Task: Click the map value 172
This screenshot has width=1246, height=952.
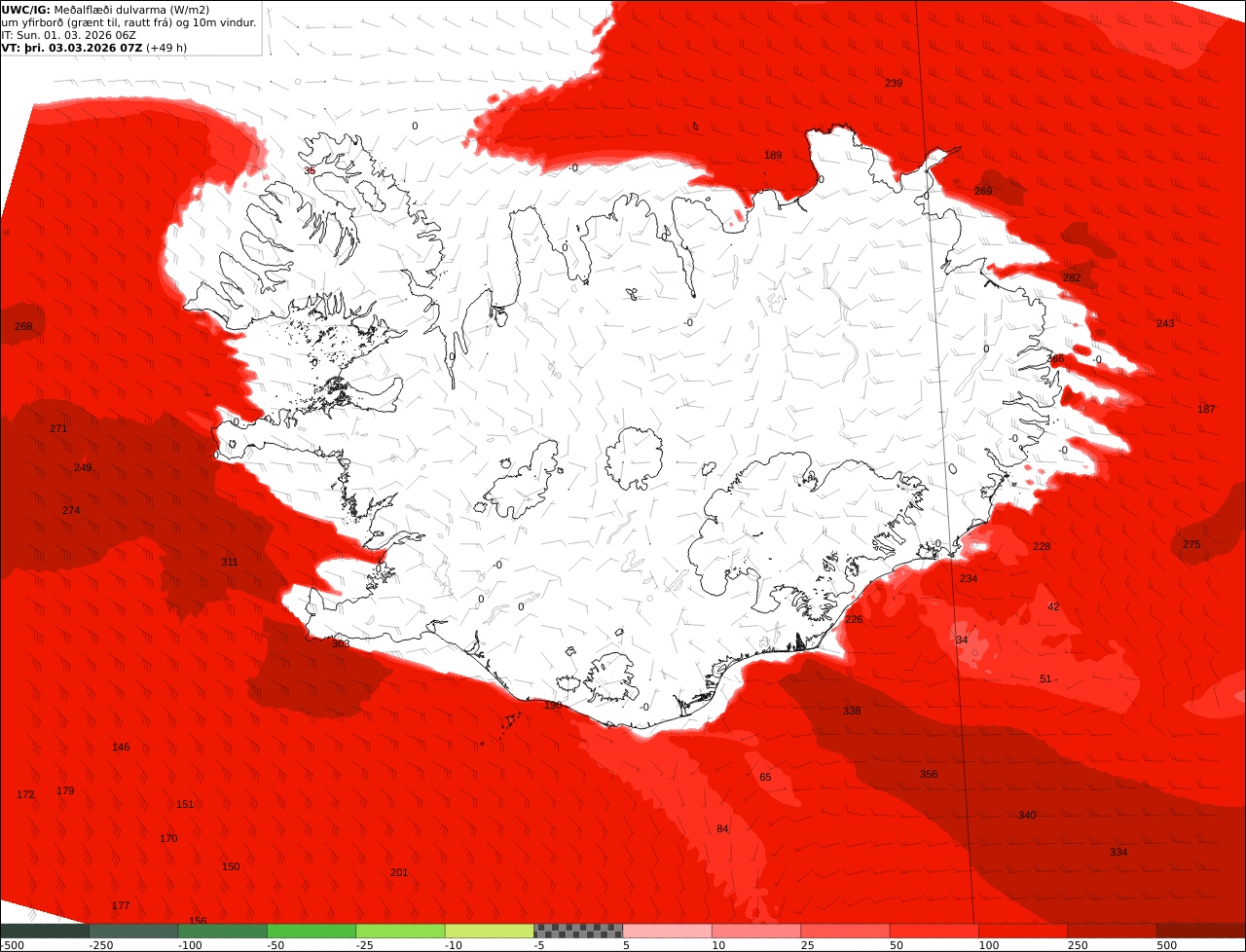Action: coord(25,794)
